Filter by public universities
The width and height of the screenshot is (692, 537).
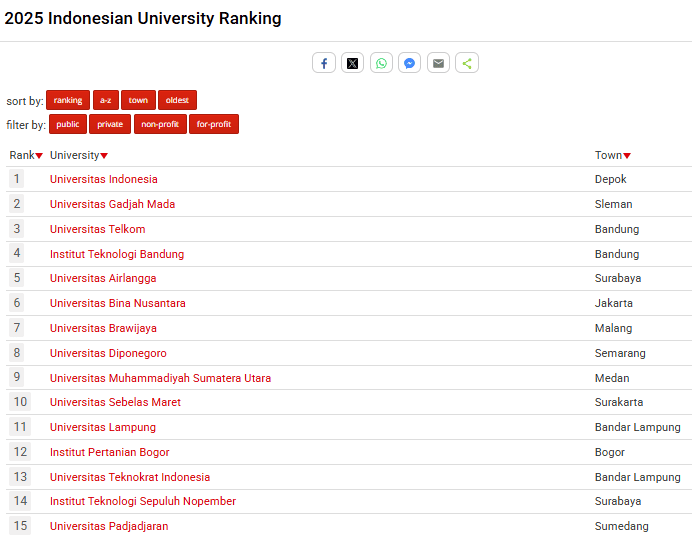pos(68,124)
